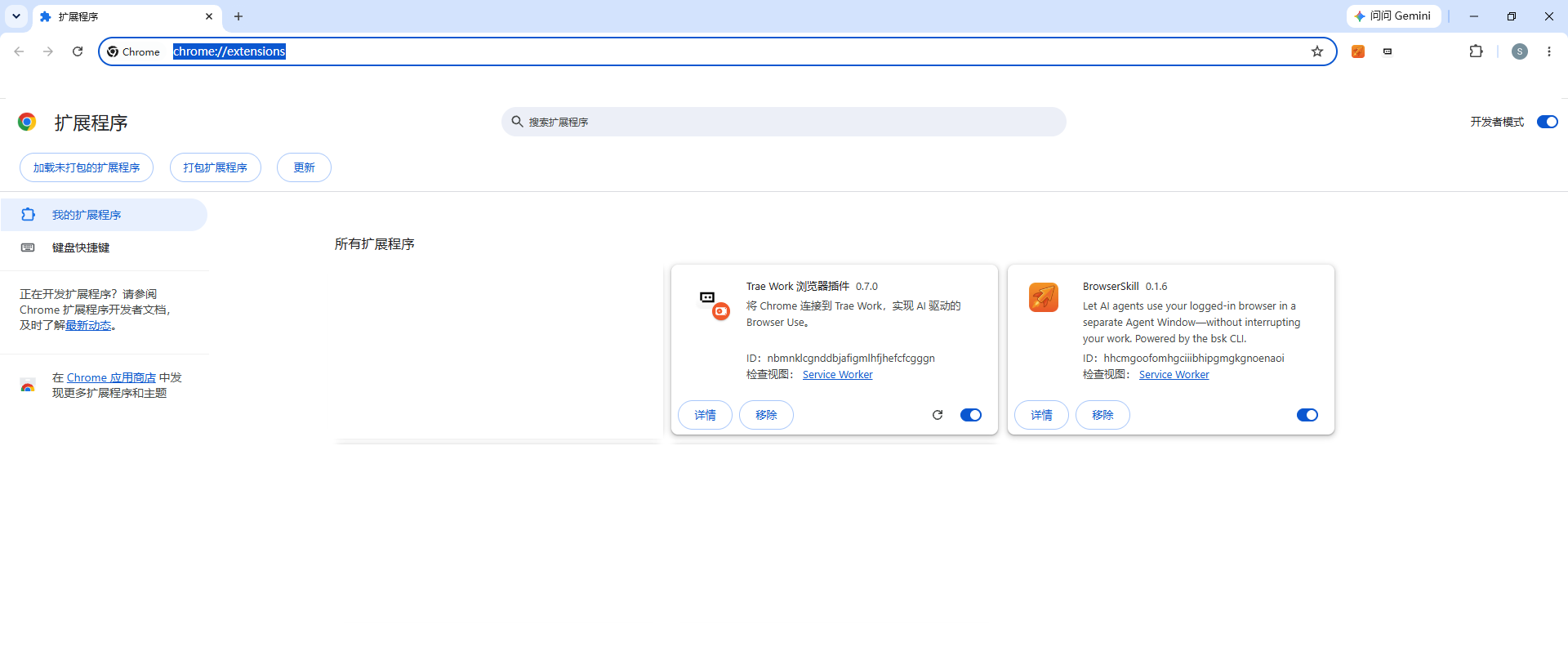Click the Trae Work ID text nbmnklcgnddbjafigmlhfjhefcfcgggn
Image resolution: width=1568 pixels, height=651 pixels.
point(851,359)
